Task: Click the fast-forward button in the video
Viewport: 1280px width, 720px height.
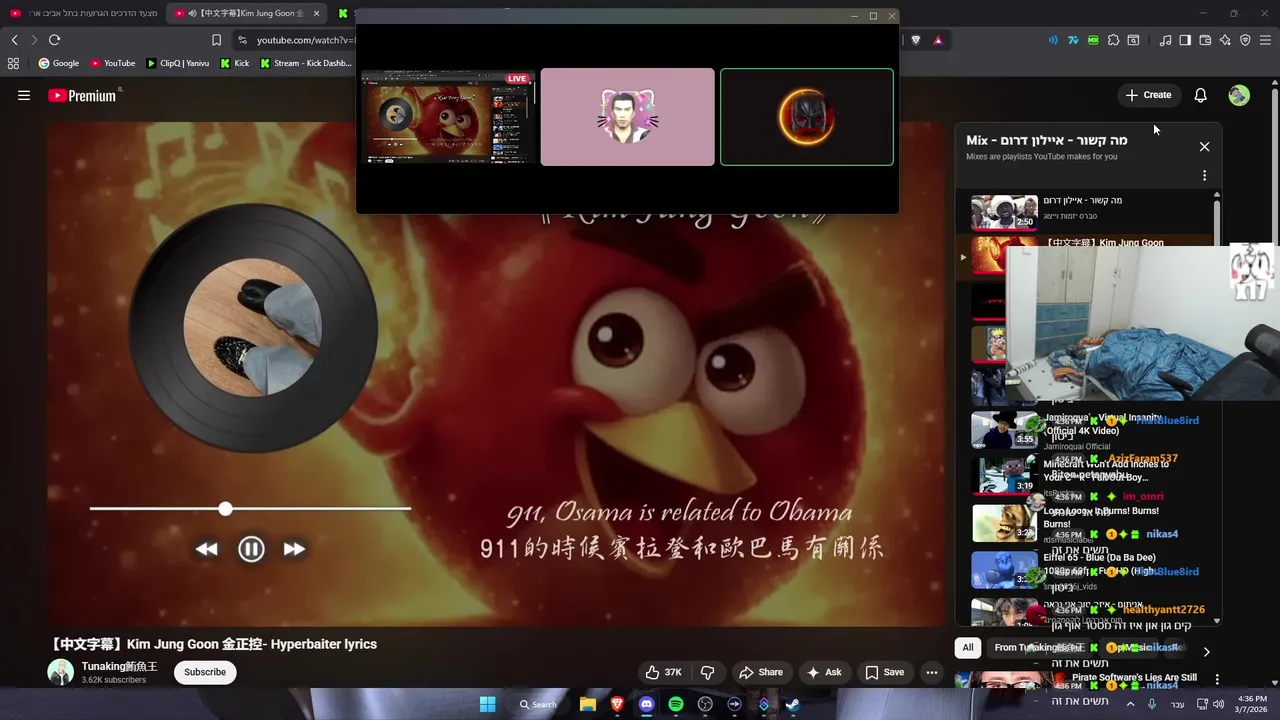Action: pyautogui.click(x=294, y=549)
